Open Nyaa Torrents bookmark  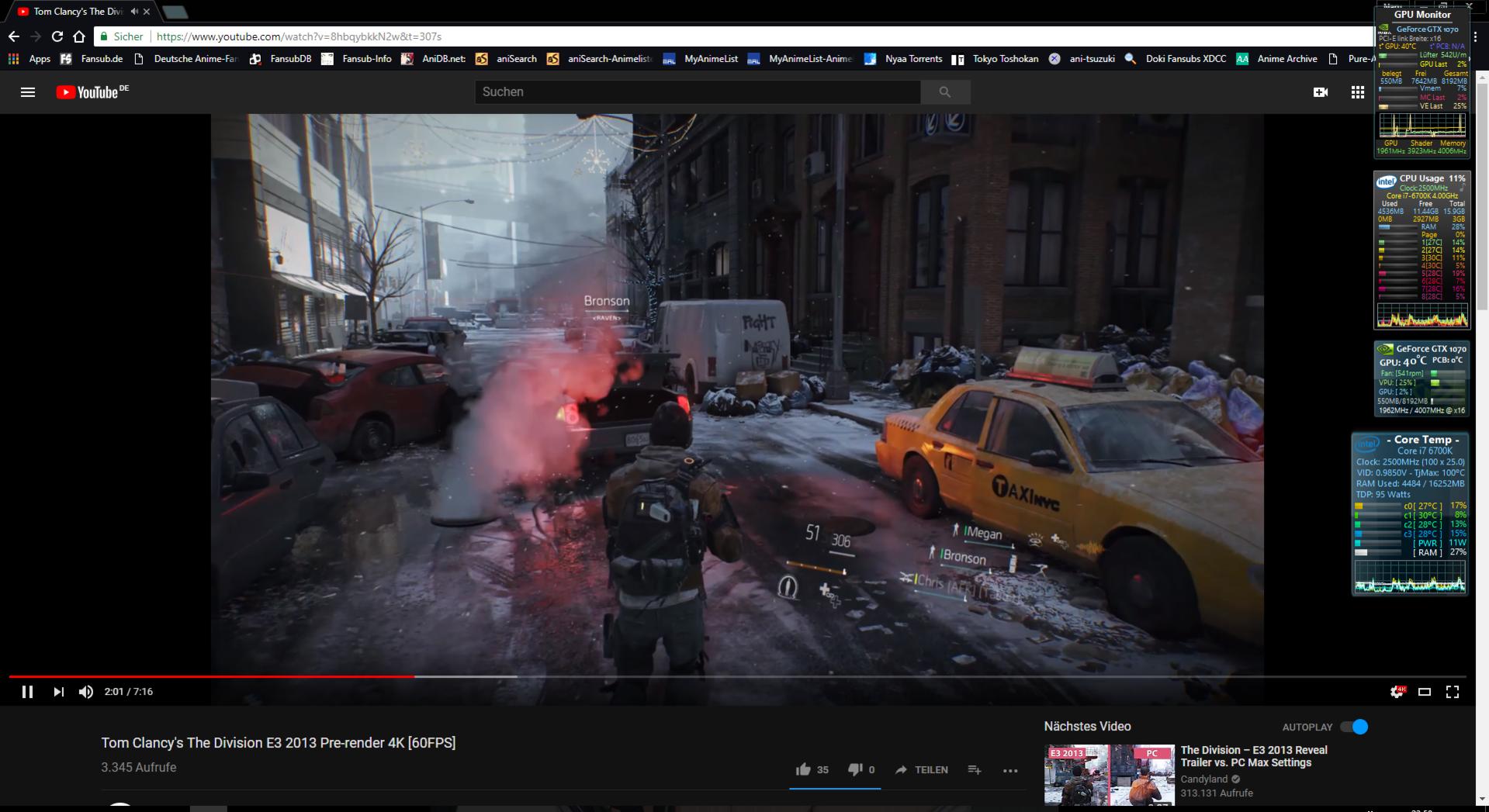pos(903,59)
